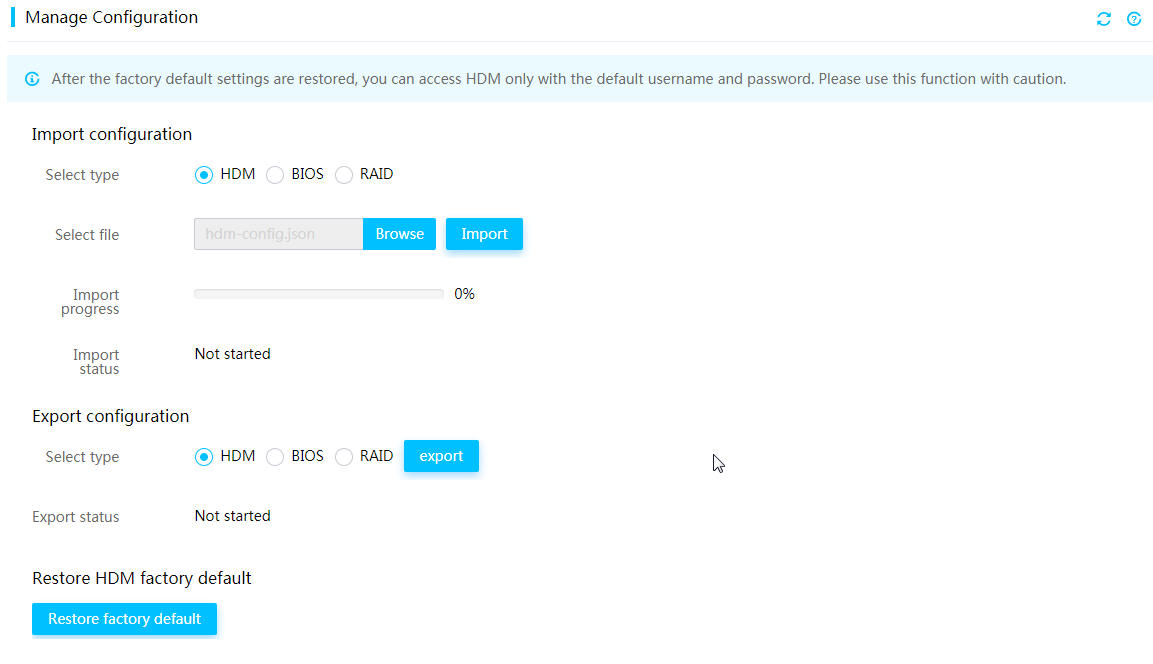
Task: Click Restore factory default button
Action: tap(124, 619)
